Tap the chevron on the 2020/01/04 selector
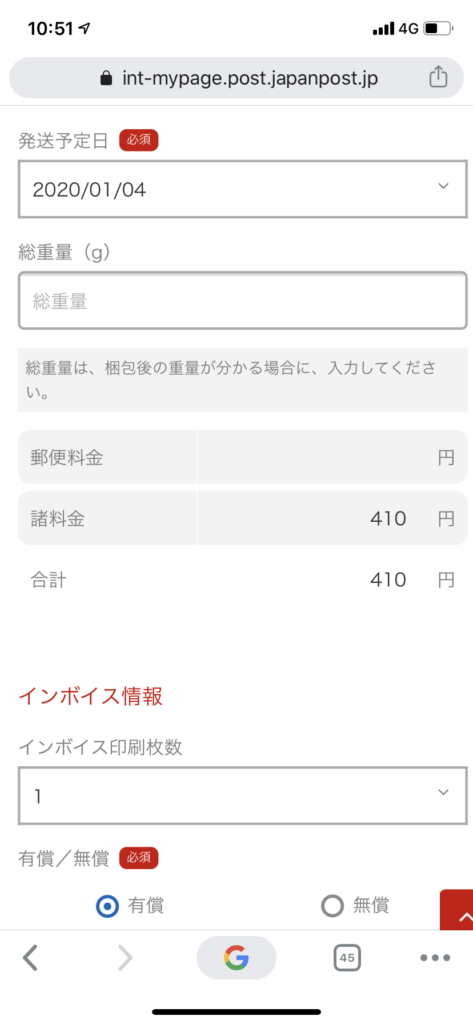This screenshot has width=473, height=1024. [x=444, y=186]
